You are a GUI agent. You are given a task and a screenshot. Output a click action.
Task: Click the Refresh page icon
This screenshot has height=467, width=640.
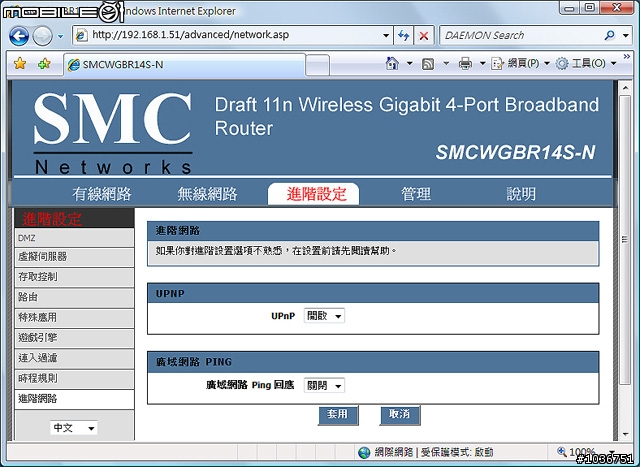point(403,36)
